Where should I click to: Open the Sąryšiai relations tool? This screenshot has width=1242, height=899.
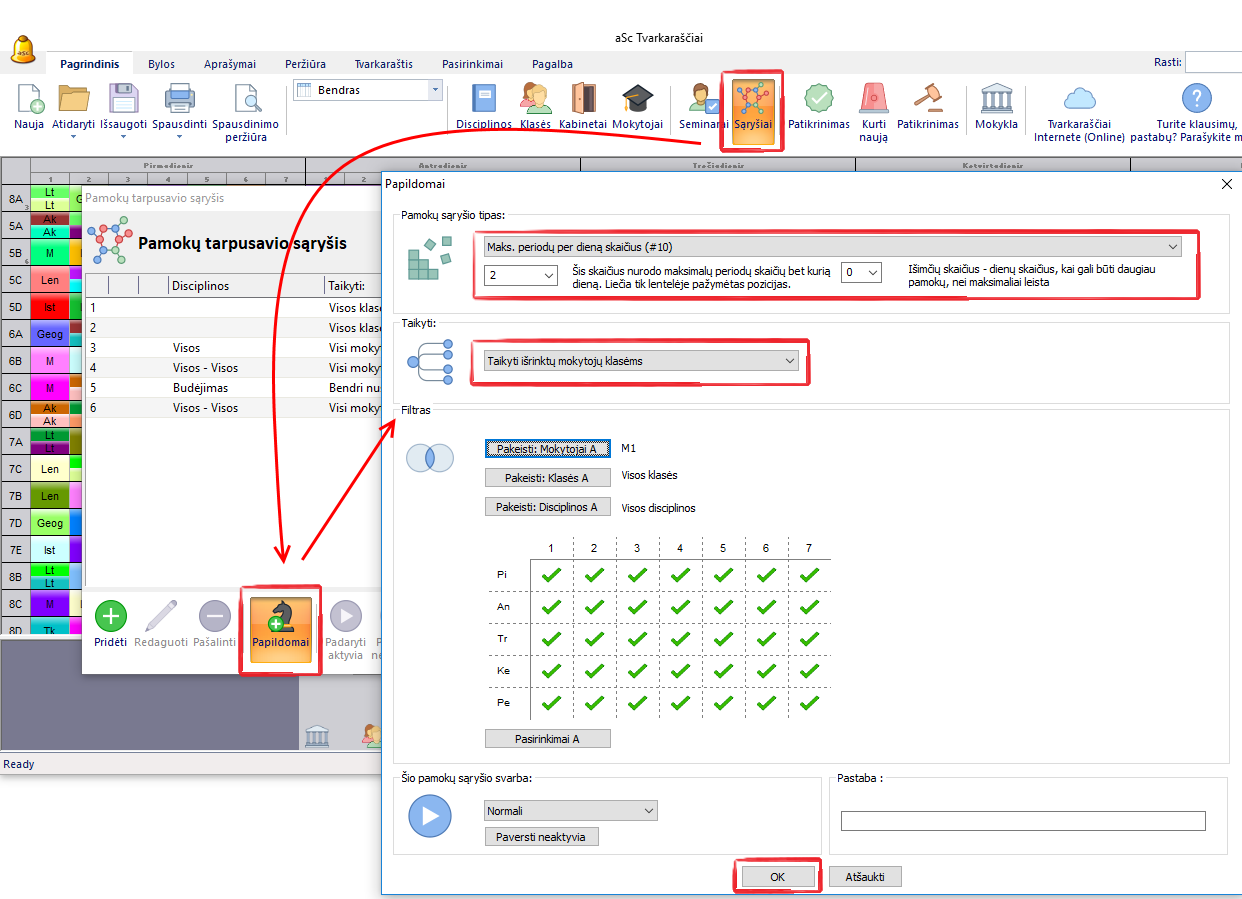click(752, 101)
